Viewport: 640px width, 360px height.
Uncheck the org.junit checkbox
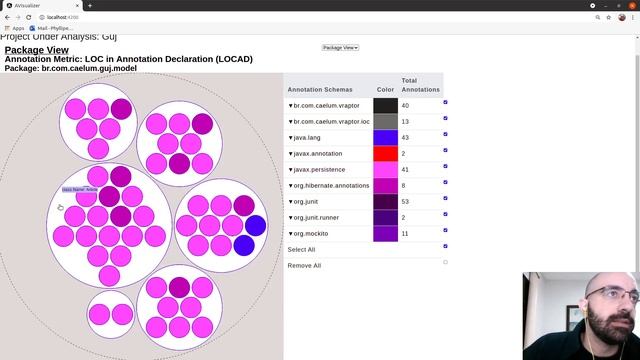(445, 198)
